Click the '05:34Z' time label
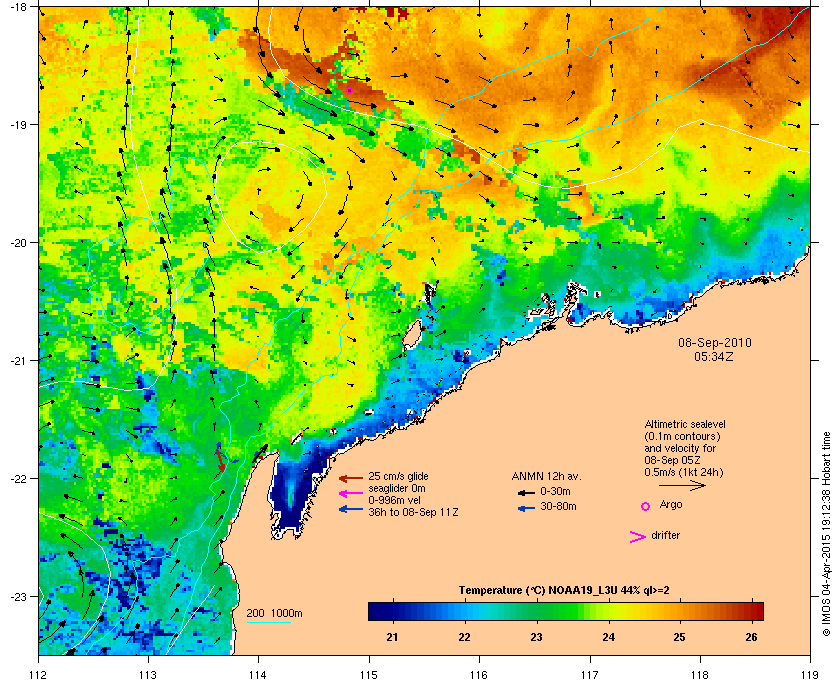Screen dimensions: 840x680 coord(714,356)
